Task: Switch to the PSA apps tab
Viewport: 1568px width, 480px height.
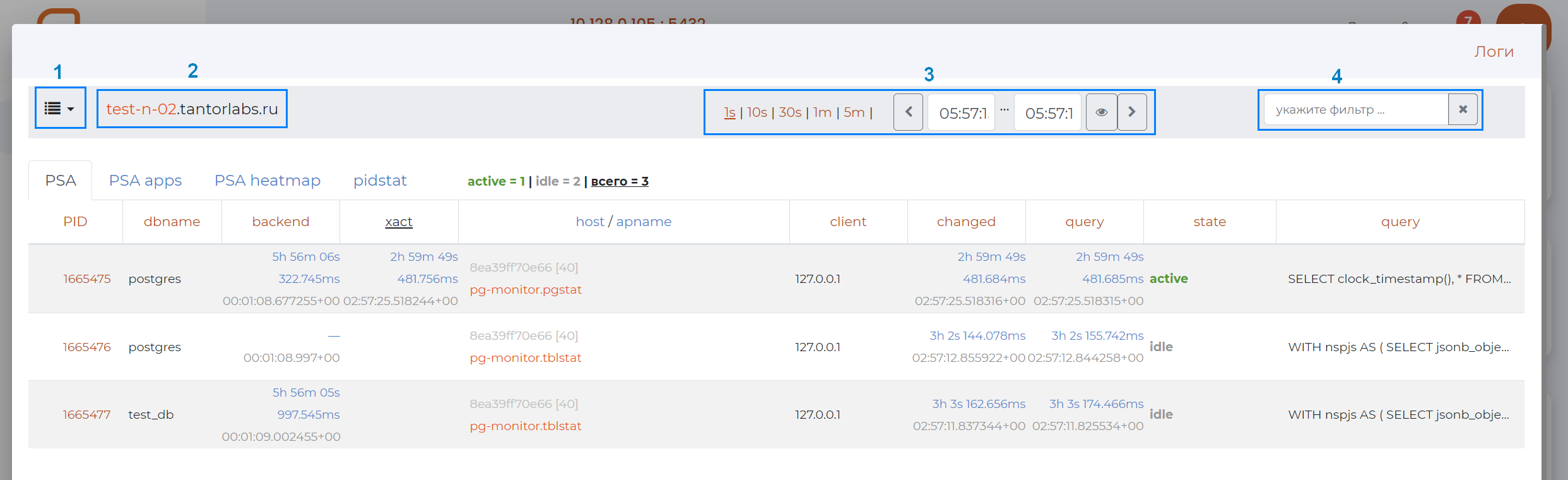Action: click(x=145, y=181)
